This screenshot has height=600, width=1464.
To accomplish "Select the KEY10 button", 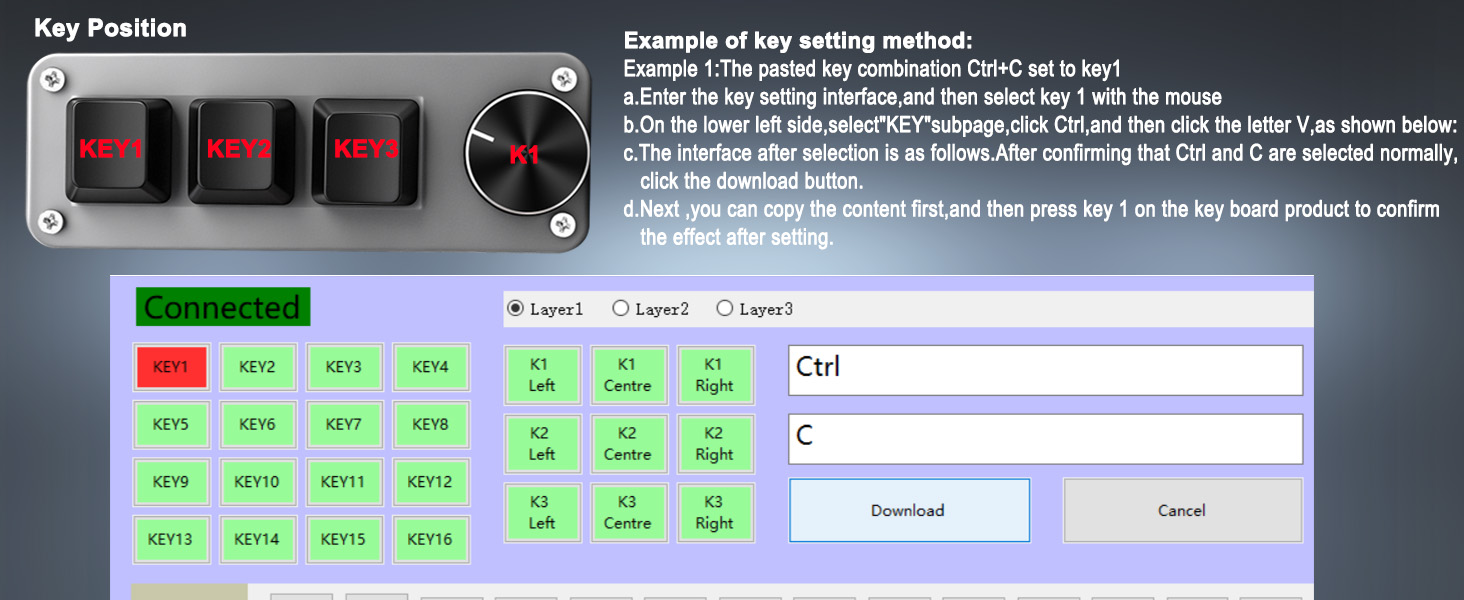I will coord(257,482).
